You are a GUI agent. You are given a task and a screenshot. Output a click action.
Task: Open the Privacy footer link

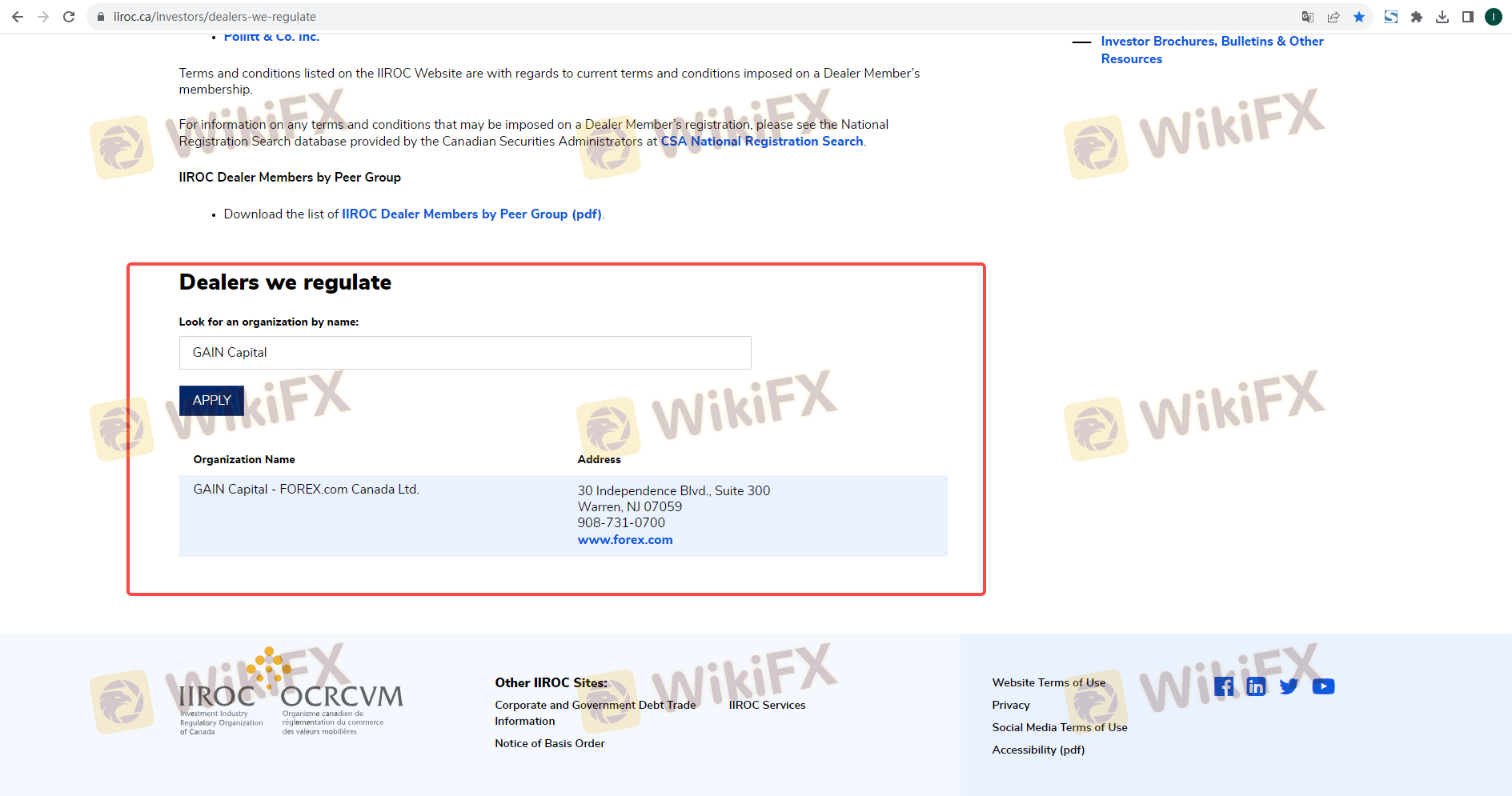(x=1011, y=705)
